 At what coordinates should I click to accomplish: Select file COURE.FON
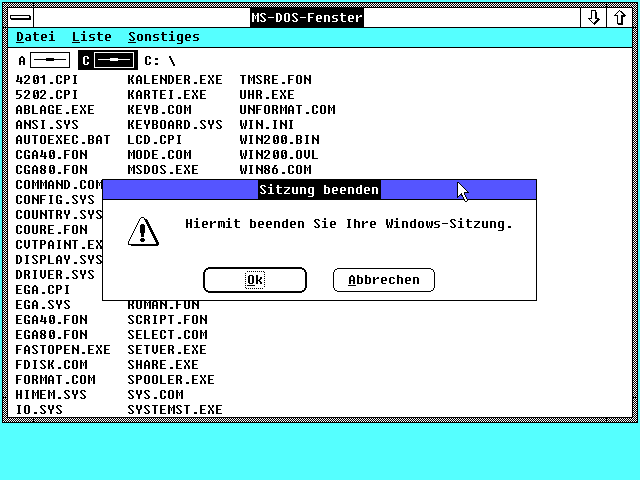pos(51,229)
